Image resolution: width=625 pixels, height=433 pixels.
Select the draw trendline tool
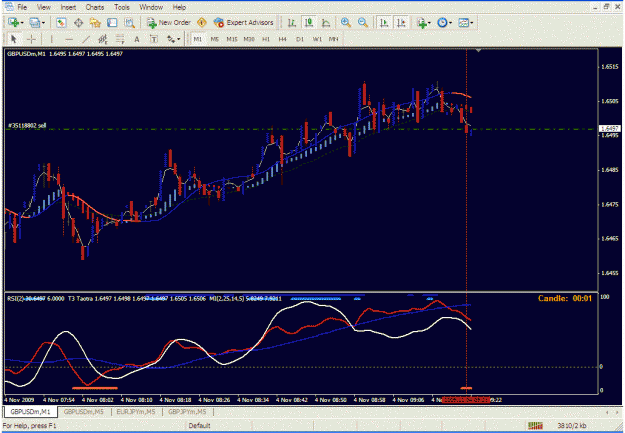[x=86, y=39]
